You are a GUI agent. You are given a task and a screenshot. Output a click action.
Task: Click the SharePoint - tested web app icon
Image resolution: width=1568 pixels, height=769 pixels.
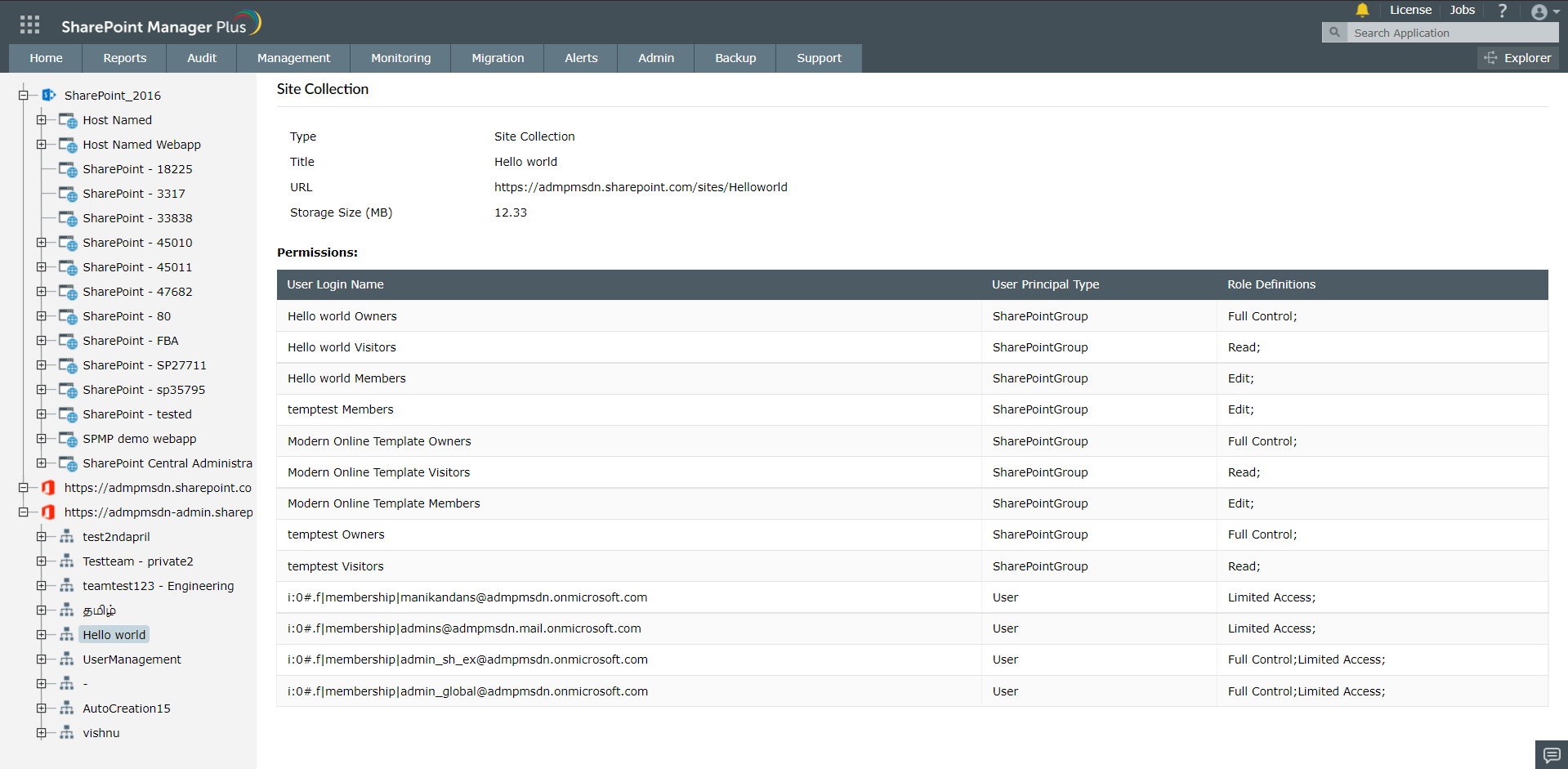[x=68, y=414]
